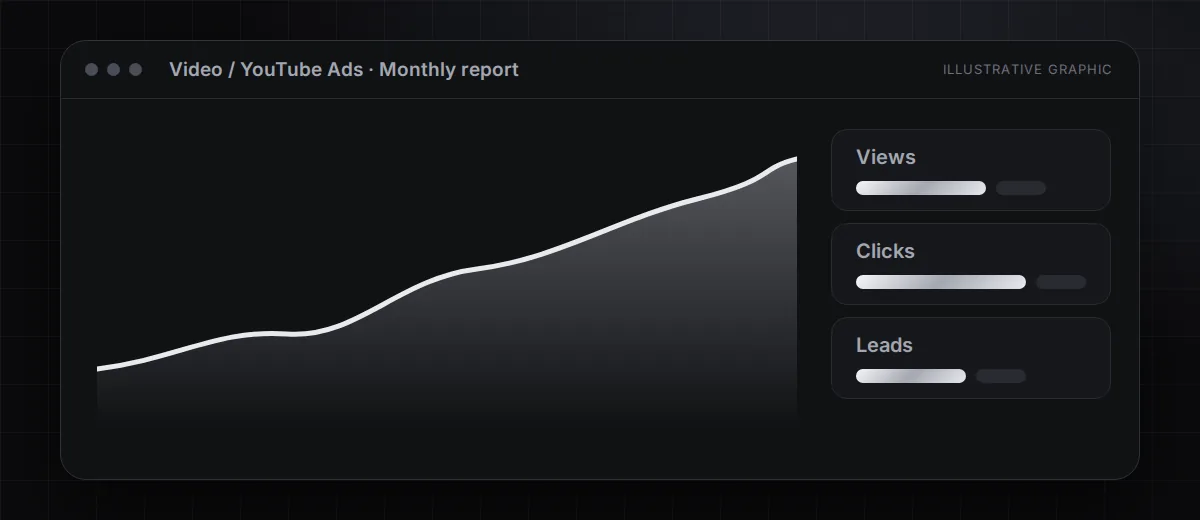1200x520 pixels.
Task: Click the "Video / YouTube Ads · Monthly report" title
Action: (x=344, y=70)
